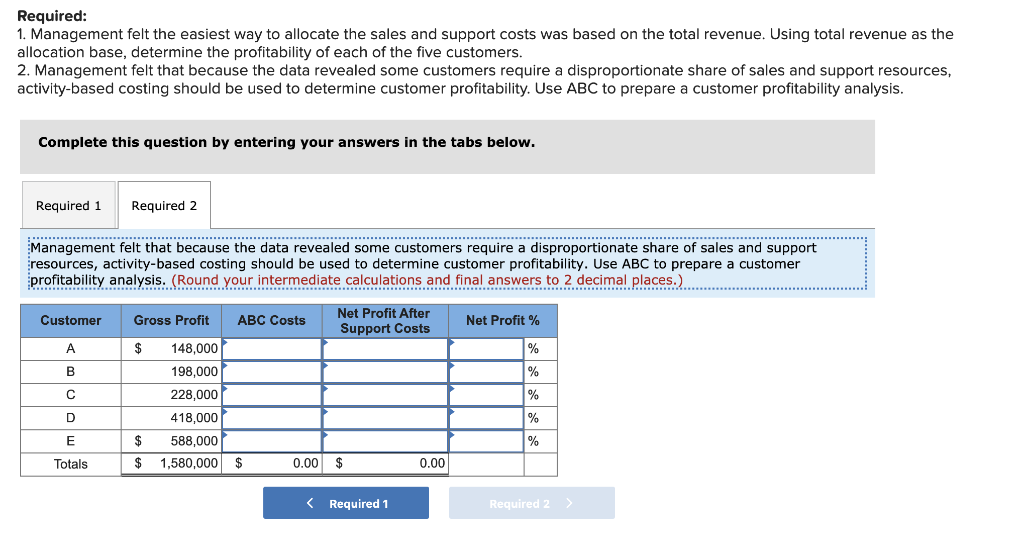Click the Net Profit After Support Costs header
Screen dimensions: 1024x550
coord(385,321)
